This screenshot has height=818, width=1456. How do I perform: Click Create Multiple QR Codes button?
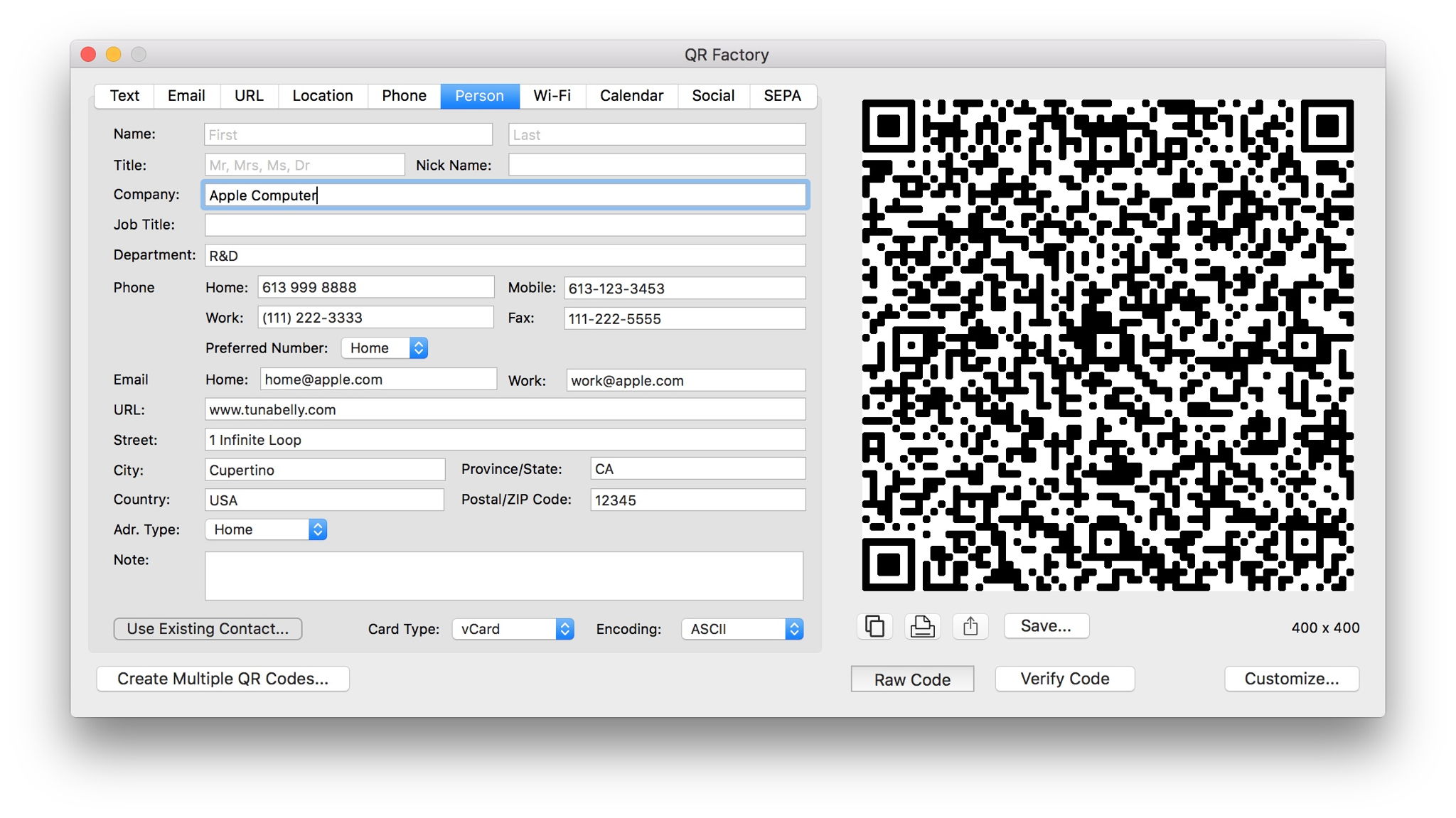(x=223, y=679)
